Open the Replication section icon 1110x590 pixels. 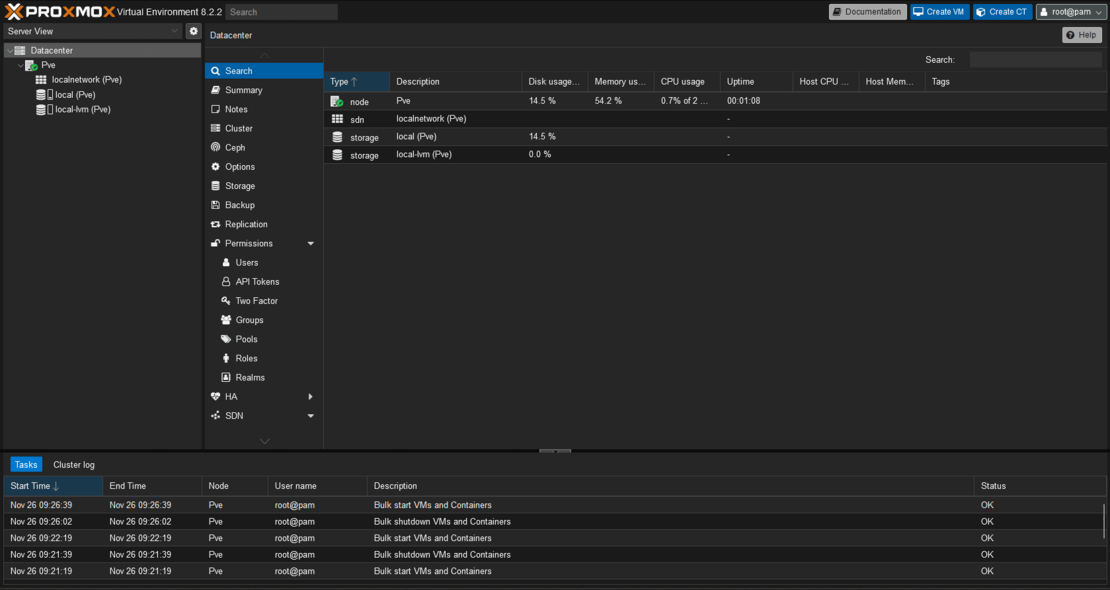point(215,224)
